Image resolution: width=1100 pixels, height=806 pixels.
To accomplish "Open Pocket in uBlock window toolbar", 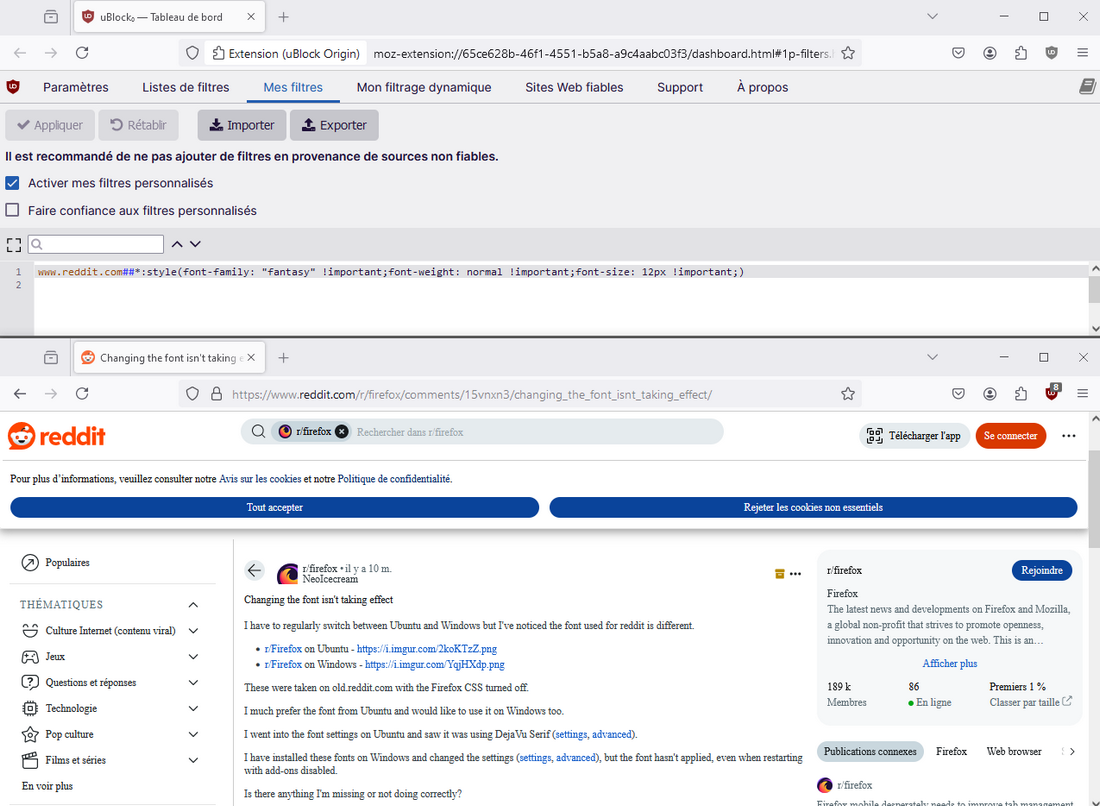I will tap(958, 53).
